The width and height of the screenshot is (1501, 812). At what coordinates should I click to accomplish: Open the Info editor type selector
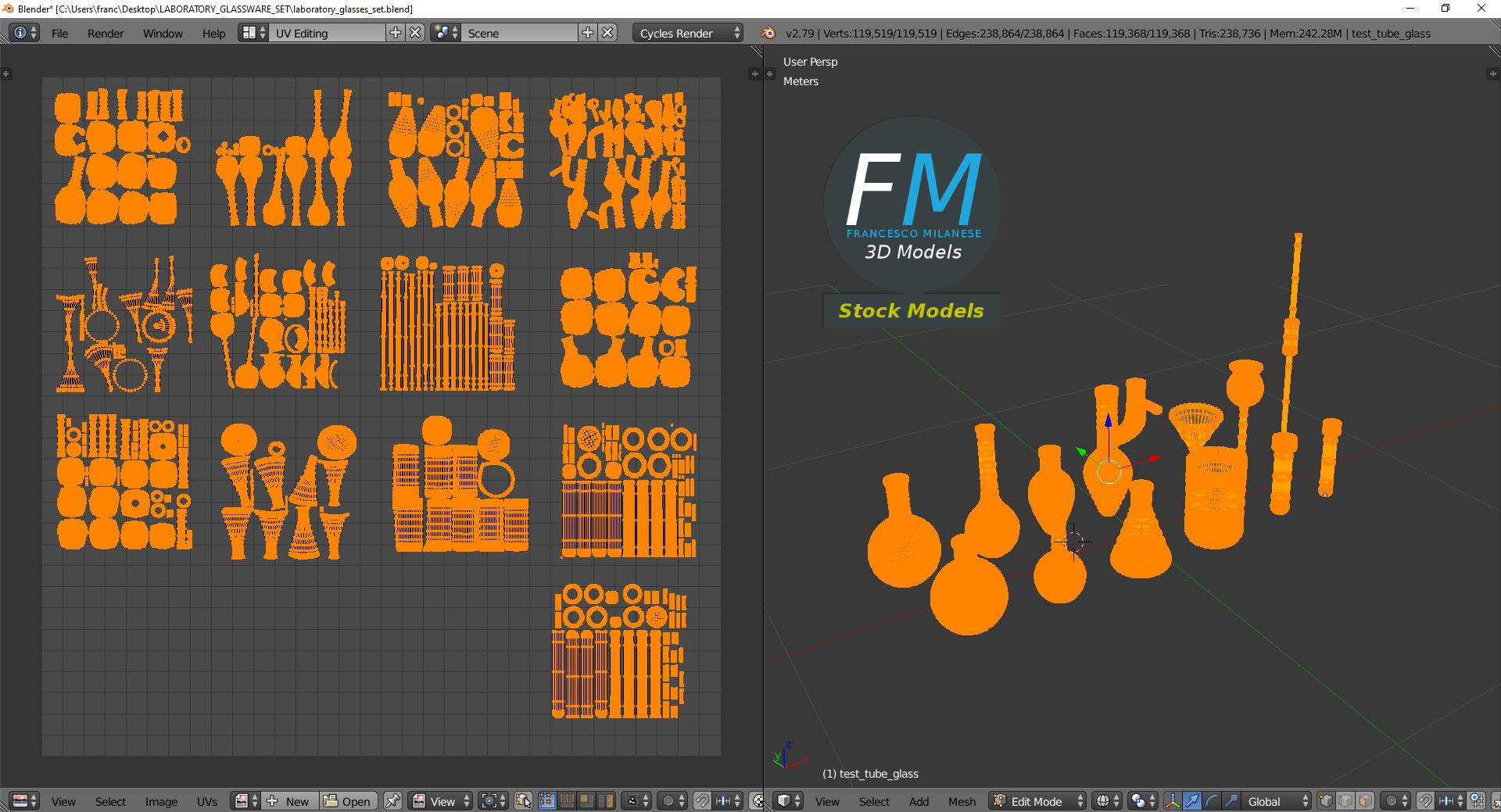pyautogui.click(x=24, y=33)
